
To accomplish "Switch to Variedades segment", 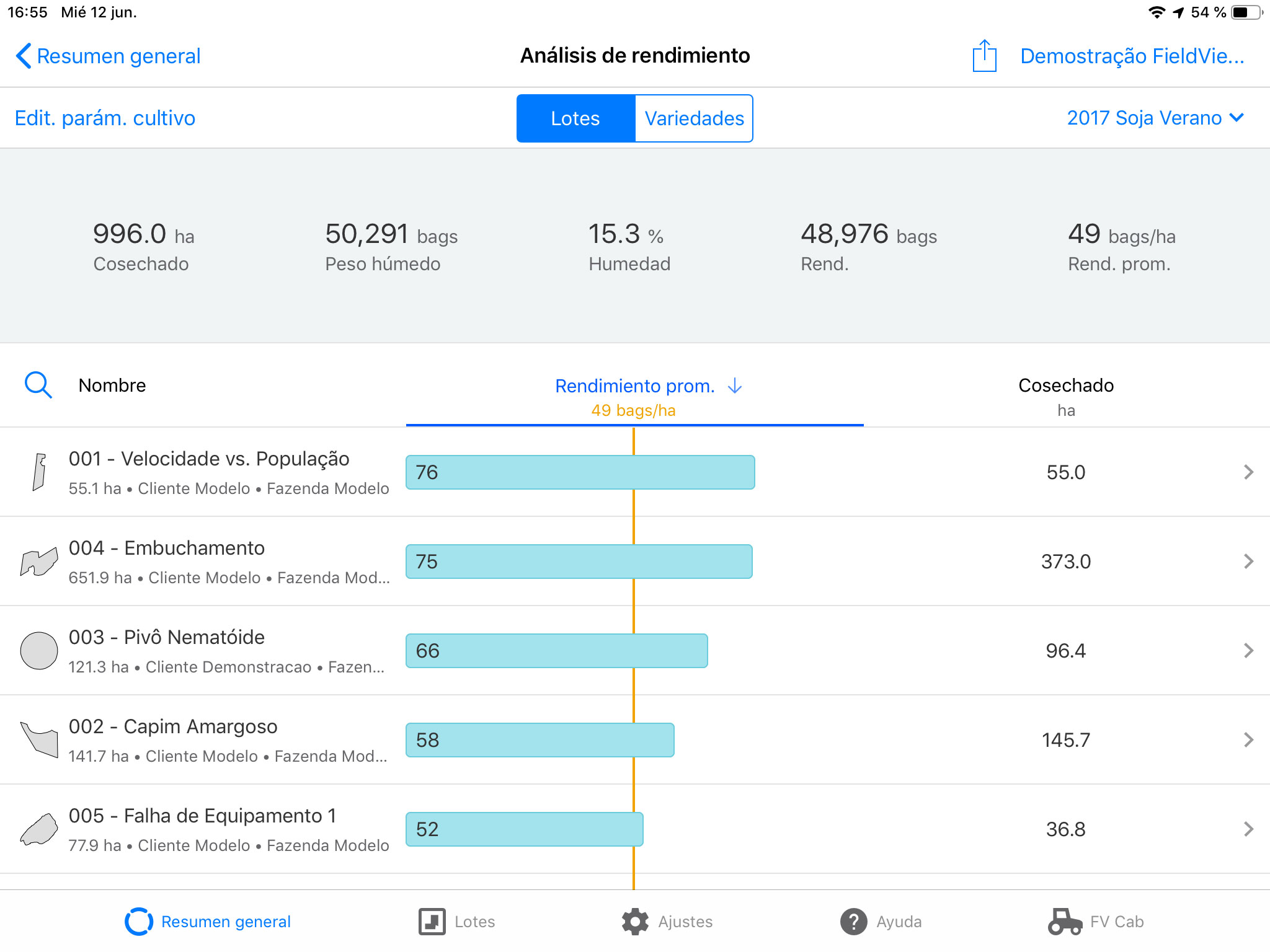I will [694, 118].
